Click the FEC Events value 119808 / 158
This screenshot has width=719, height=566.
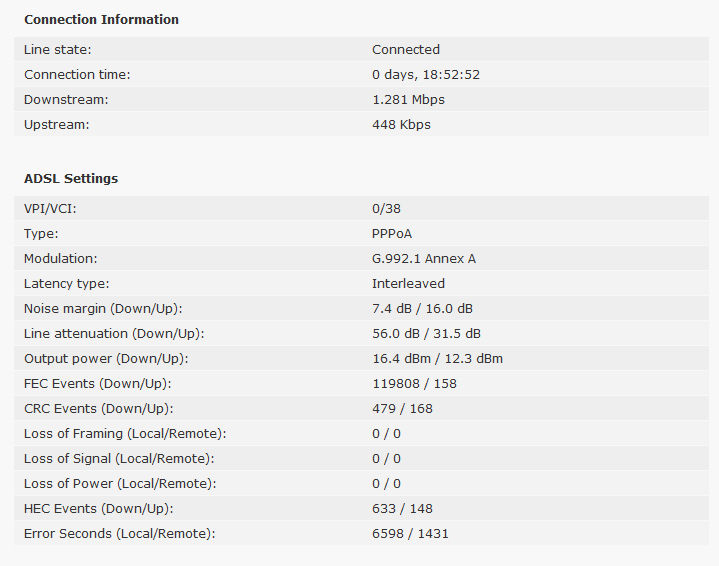pyautogui.click(x=414, y=383)
